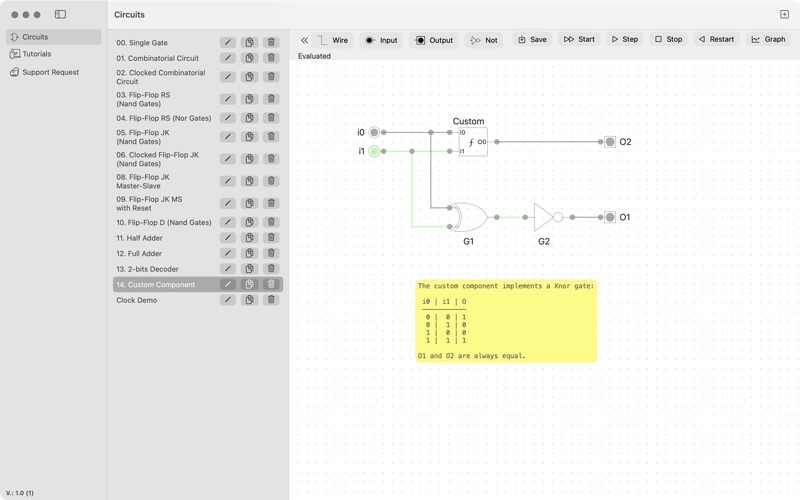The height and width of the screenshot is (500, 800).
Task: Delete the Clock Demo circuit
Action: [x=271, y=300]
